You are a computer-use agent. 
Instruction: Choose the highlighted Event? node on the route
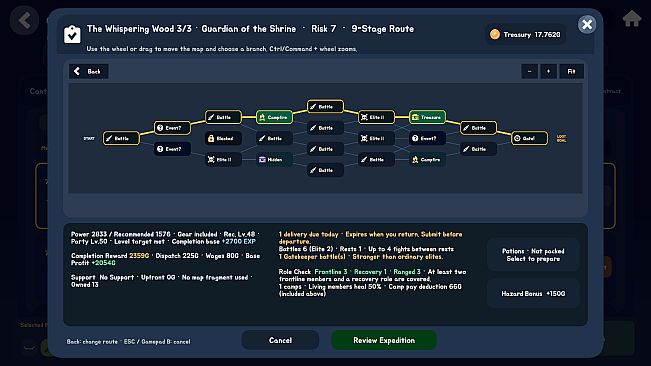click(172, 128)
